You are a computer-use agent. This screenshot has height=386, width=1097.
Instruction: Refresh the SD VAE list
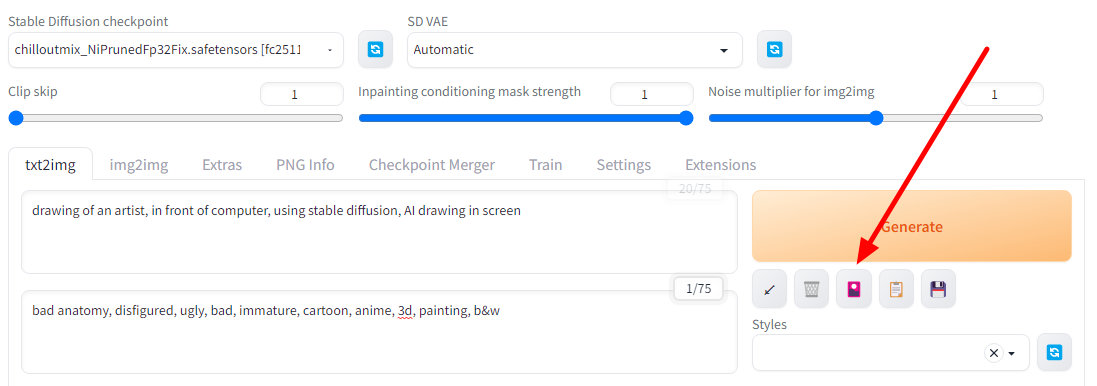774,50
